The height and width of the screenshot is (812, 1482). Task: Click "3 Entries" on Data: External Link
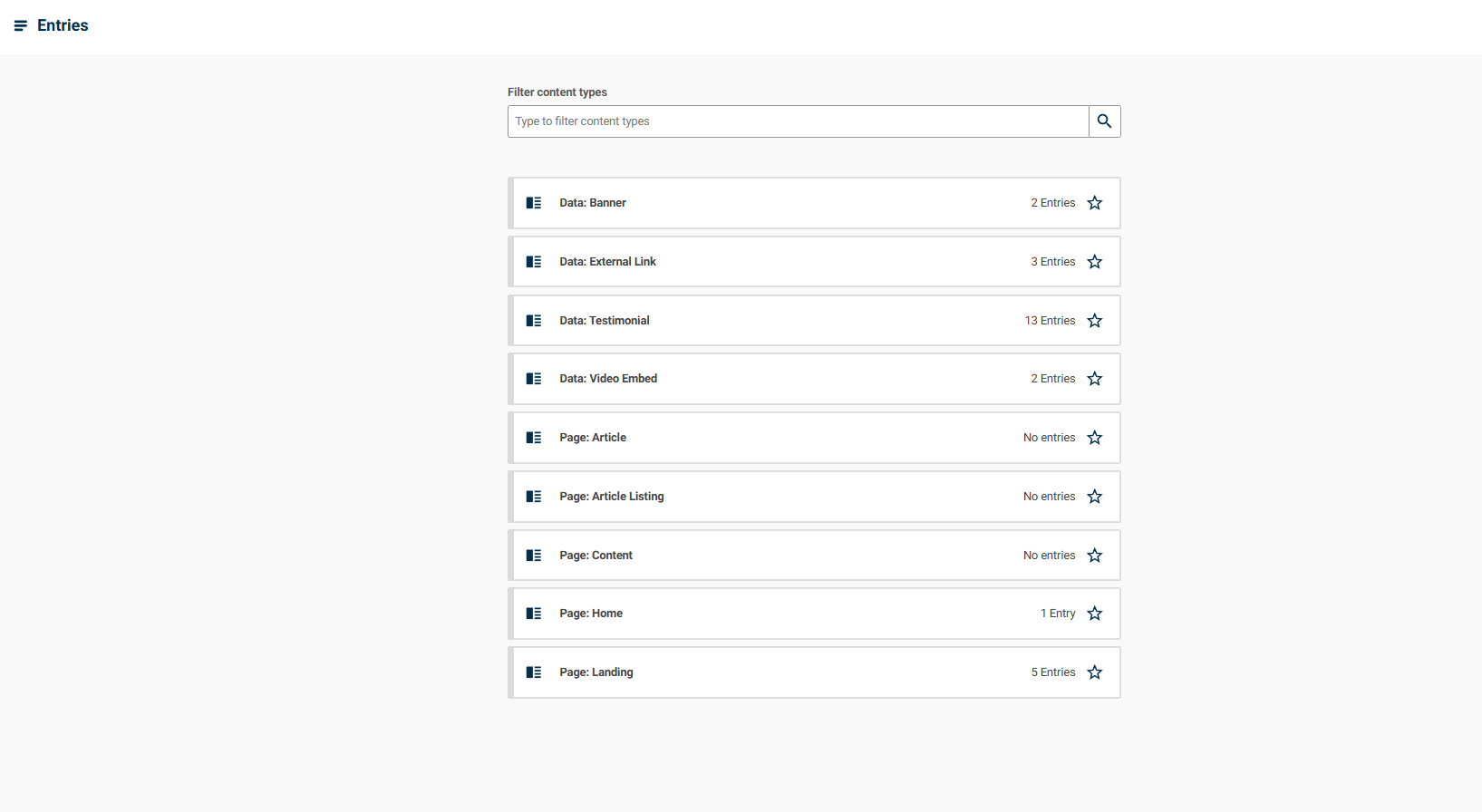(x=1053, y=262)
